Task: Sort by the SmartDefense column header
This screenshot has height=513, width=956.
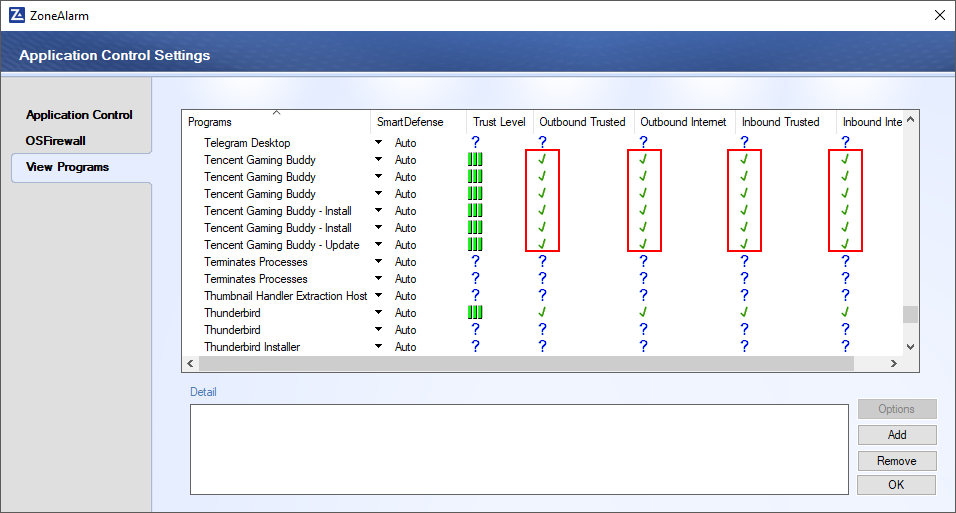Action: [418, 121]
